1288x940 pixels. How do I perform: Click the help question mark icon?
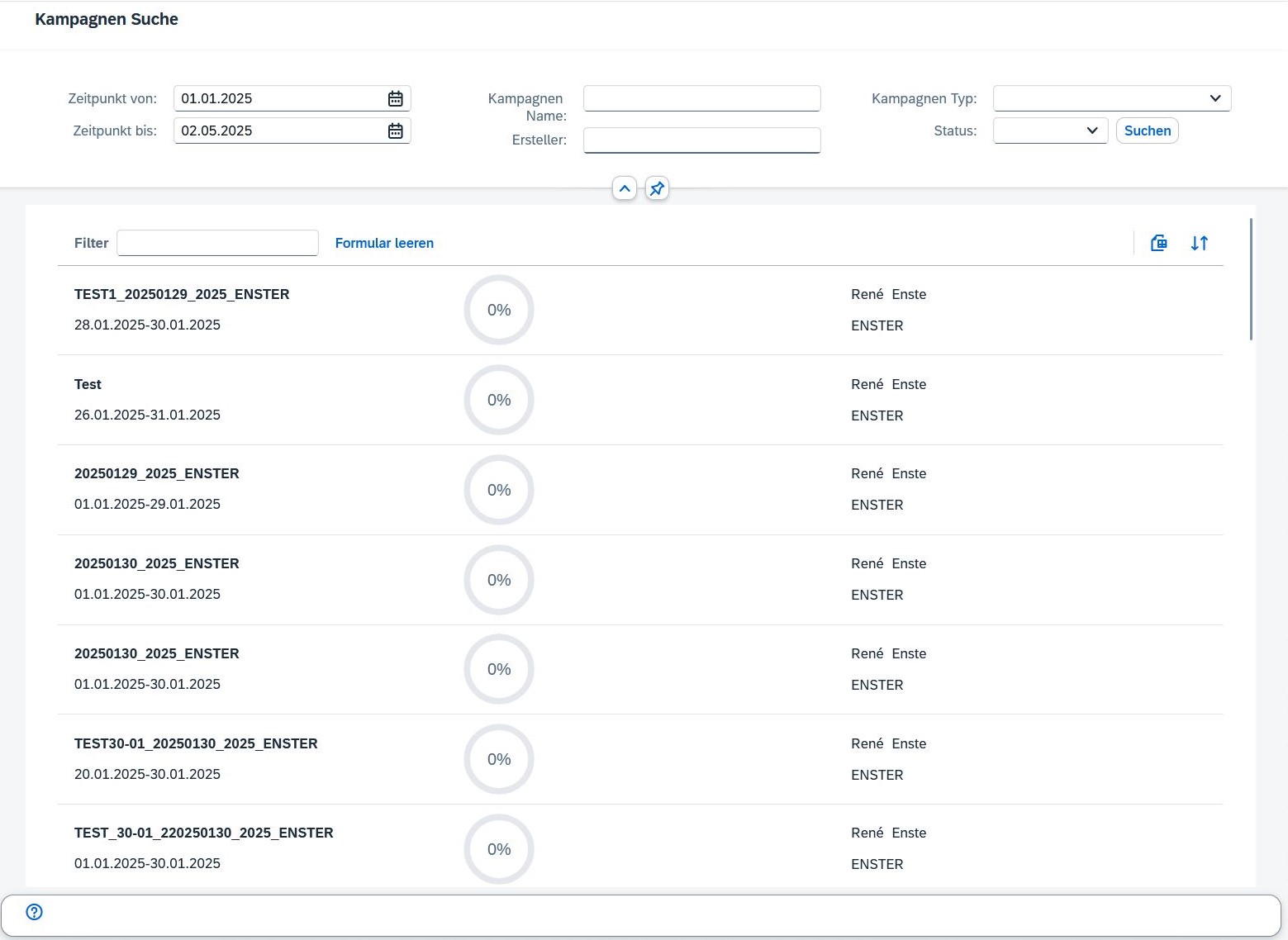34,912
